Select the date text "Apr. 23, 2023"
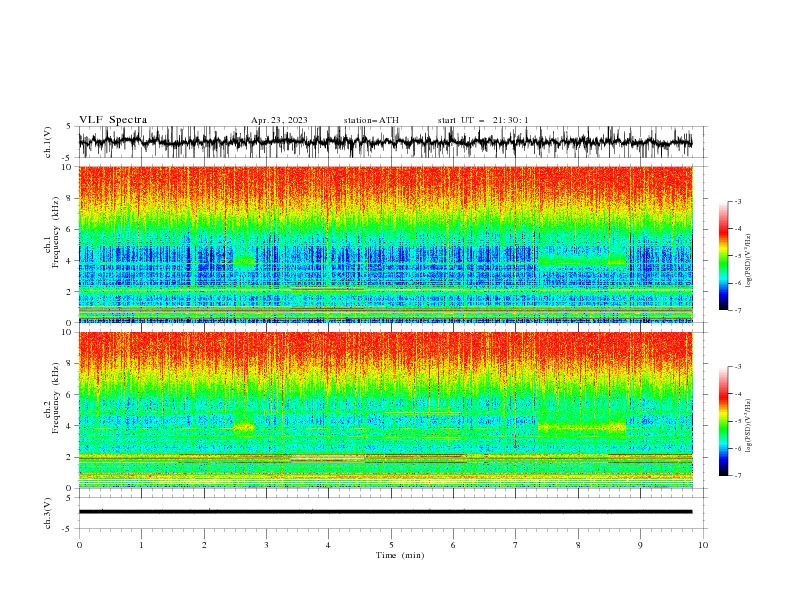This screenshot has width=792, height=612. pyautogui.click(x=279, y=120)
